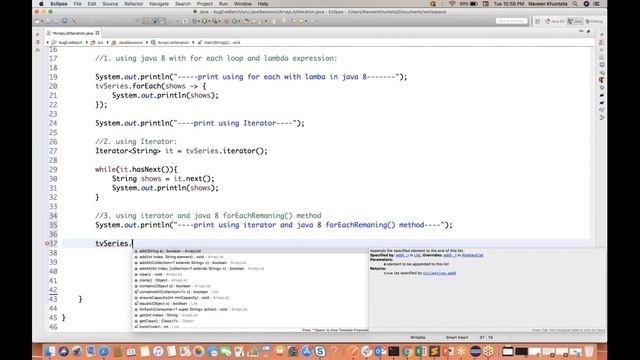Select clone() : Object proposal
This screenshot has width=640, height=360.
pos(250,280)
